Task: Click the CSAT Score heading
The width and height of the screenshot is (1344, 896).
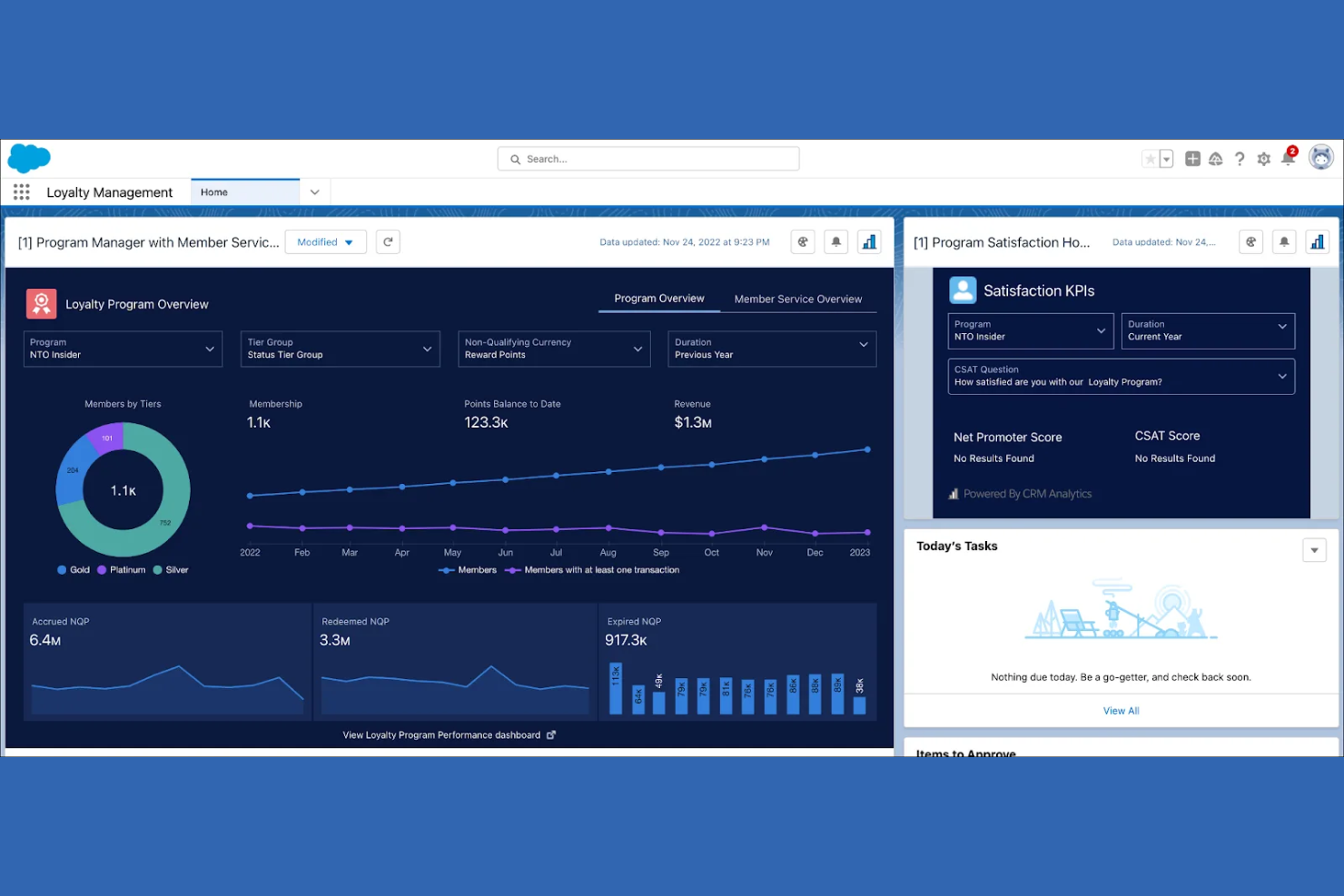Action: tap(1168, 436)
